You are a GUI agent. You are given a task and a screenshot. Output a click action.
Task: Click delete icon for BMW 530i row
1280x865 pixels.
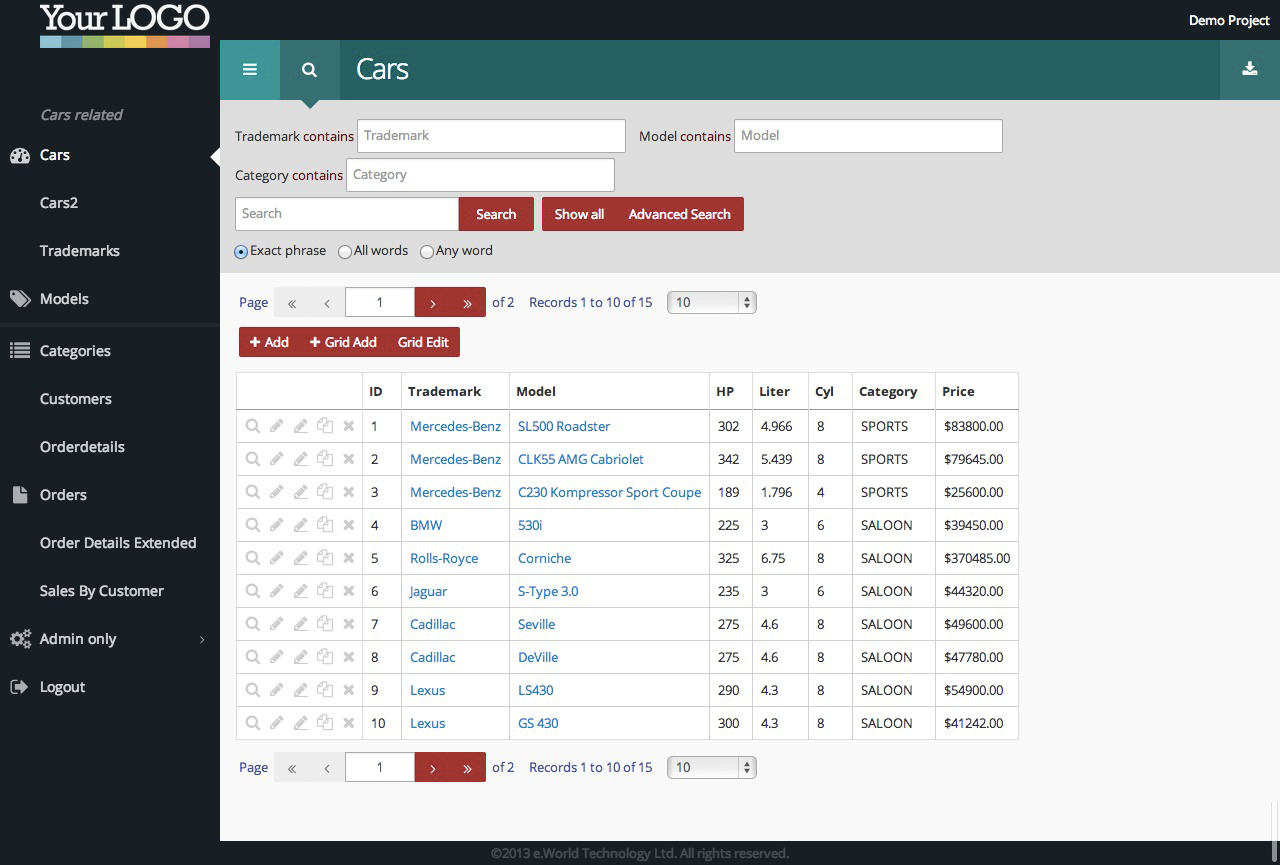[349, 525]
